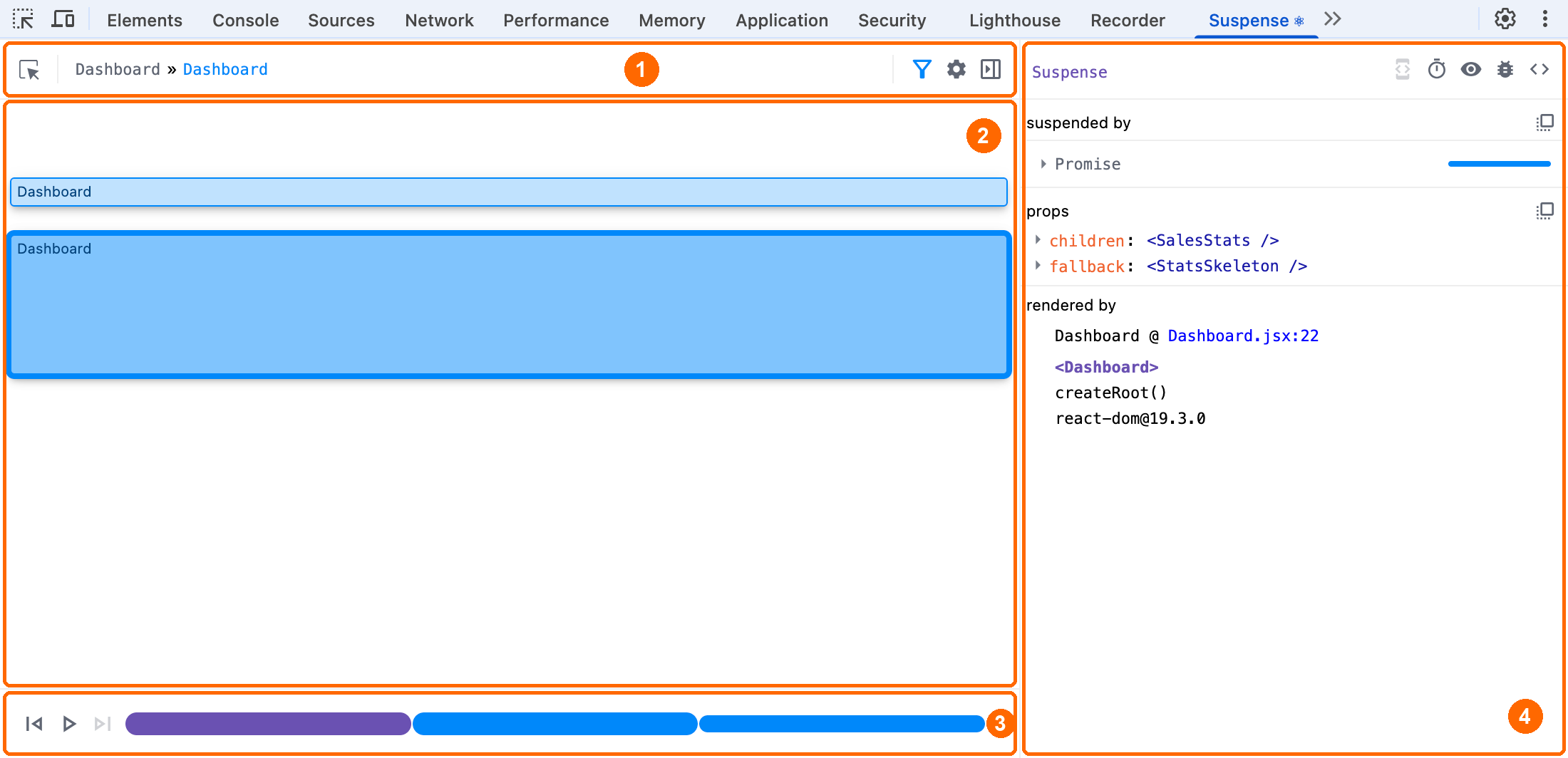The image size is (1568, 758).
Task: Open the Sources tab
Action: (x=341, y=20)
